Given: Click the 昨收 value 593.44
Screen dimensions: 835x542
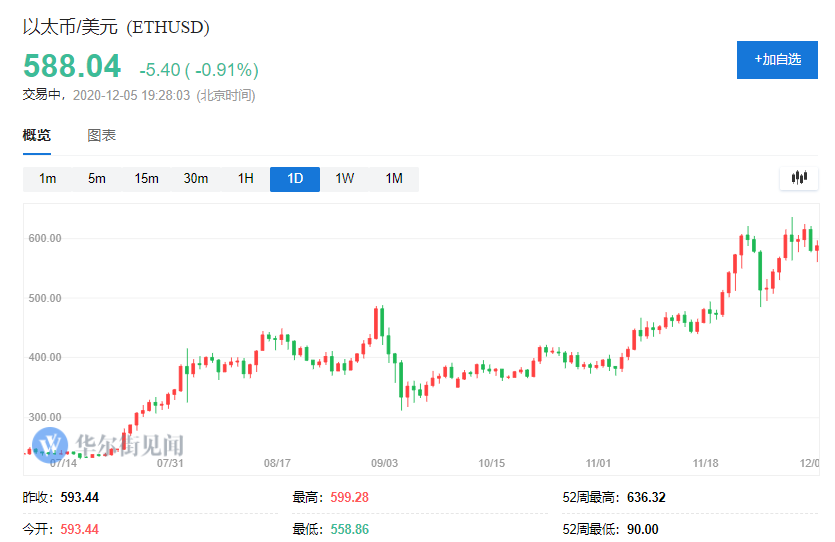Looking at the screenshot, I should pos(79,497).
